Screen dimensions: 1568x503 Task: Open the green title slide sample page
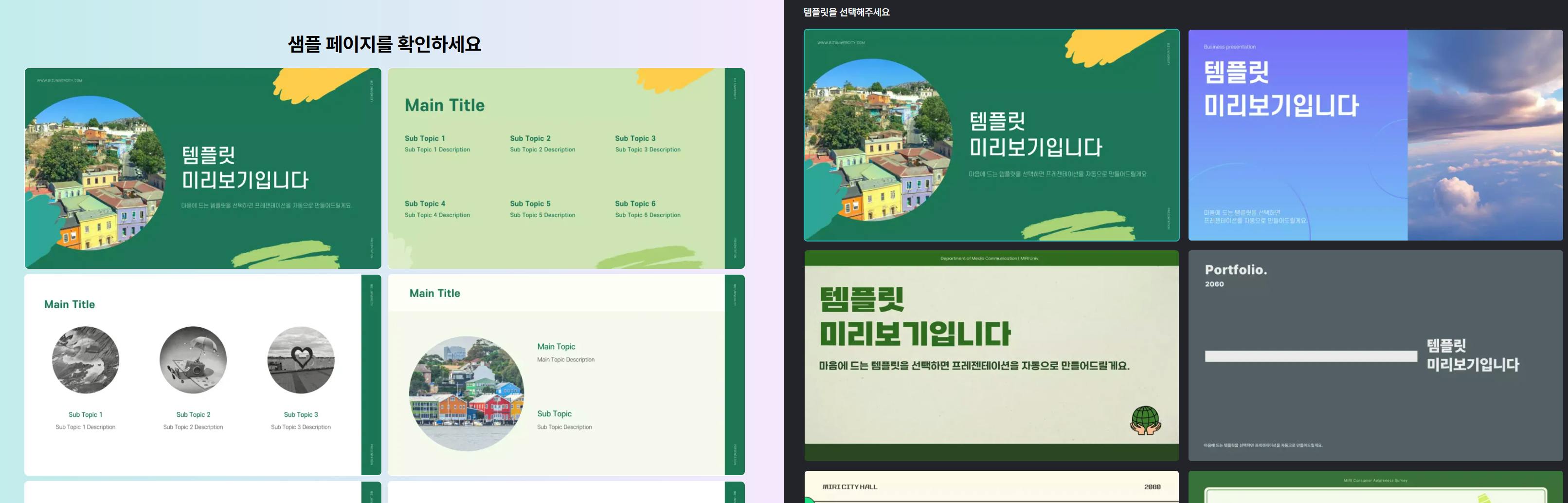203,168
